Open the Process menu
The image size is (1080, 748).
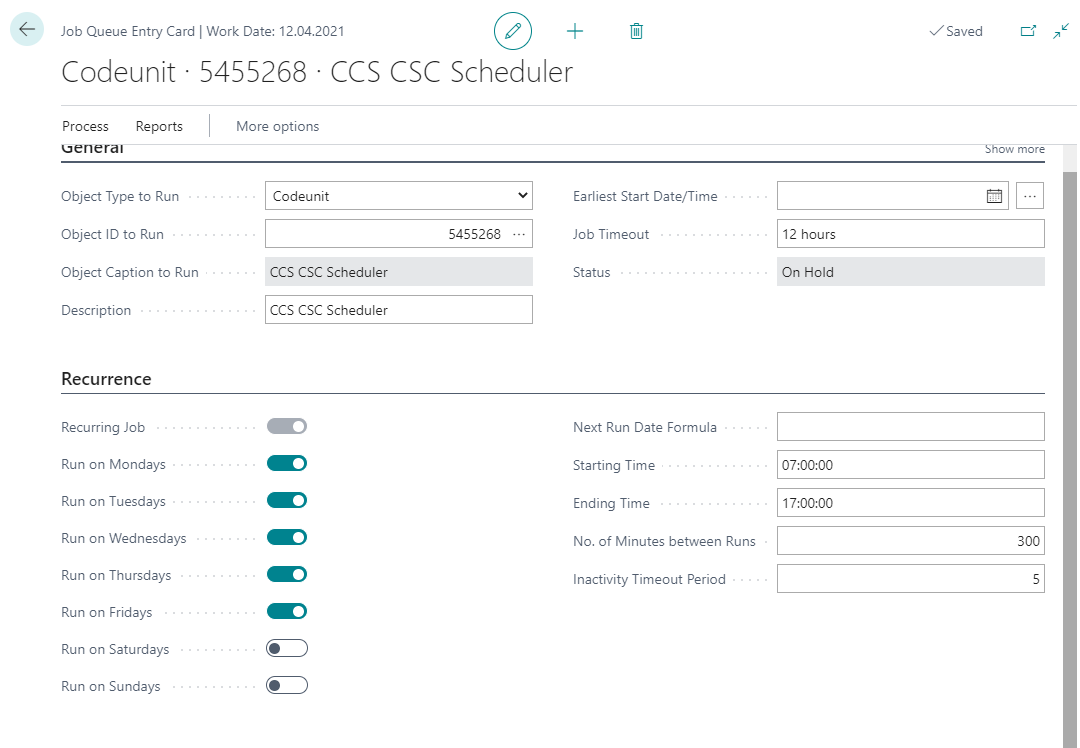tap(85, 126)
